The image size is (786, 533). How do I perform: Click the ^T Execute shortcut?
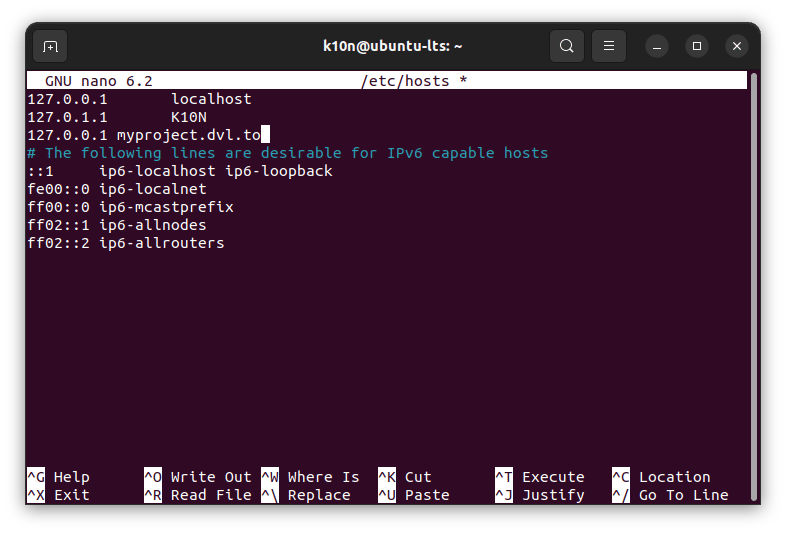(540, 477)
